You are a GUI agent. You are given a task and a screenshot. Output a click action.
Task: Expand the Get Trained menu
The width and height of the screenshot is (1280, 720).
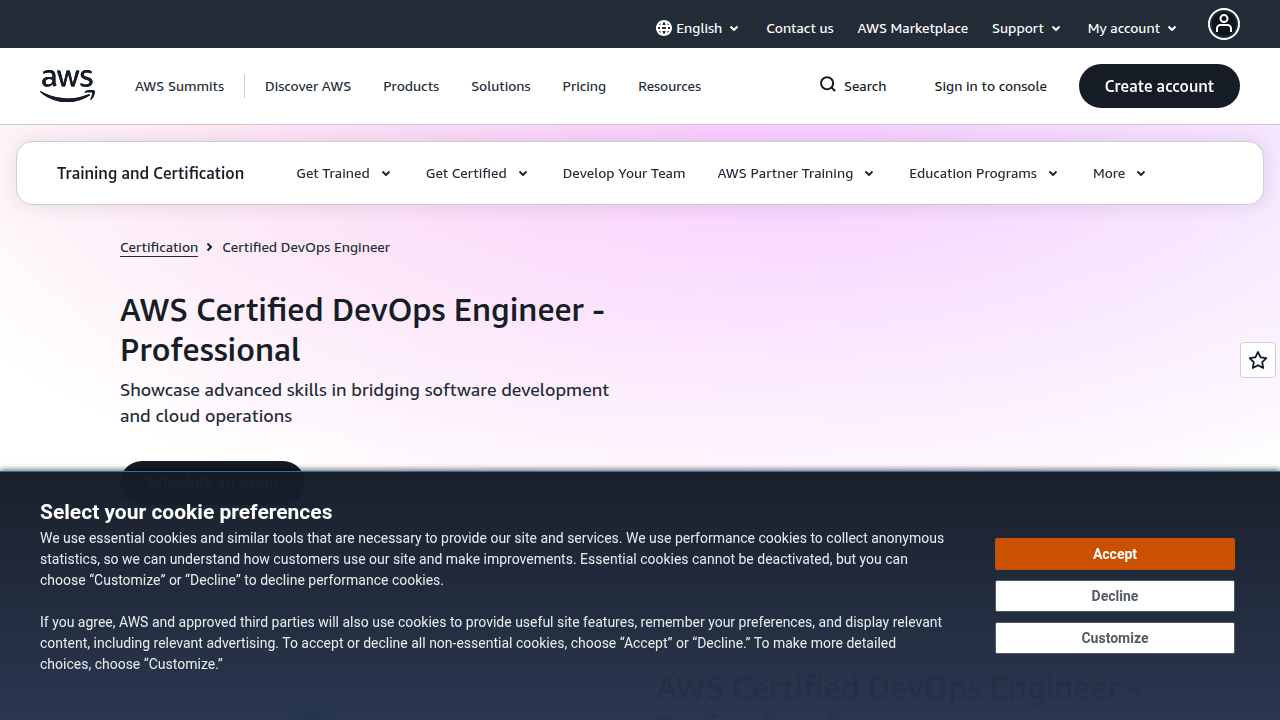tap(344, 173)
